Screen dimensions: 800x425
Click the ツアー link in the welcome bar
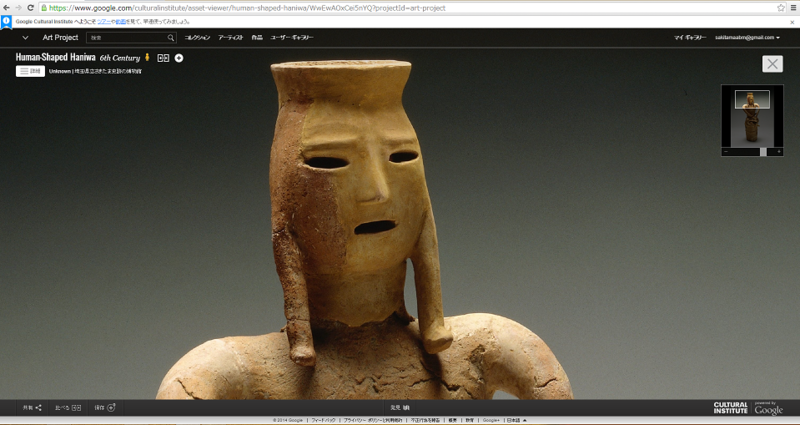104,22
